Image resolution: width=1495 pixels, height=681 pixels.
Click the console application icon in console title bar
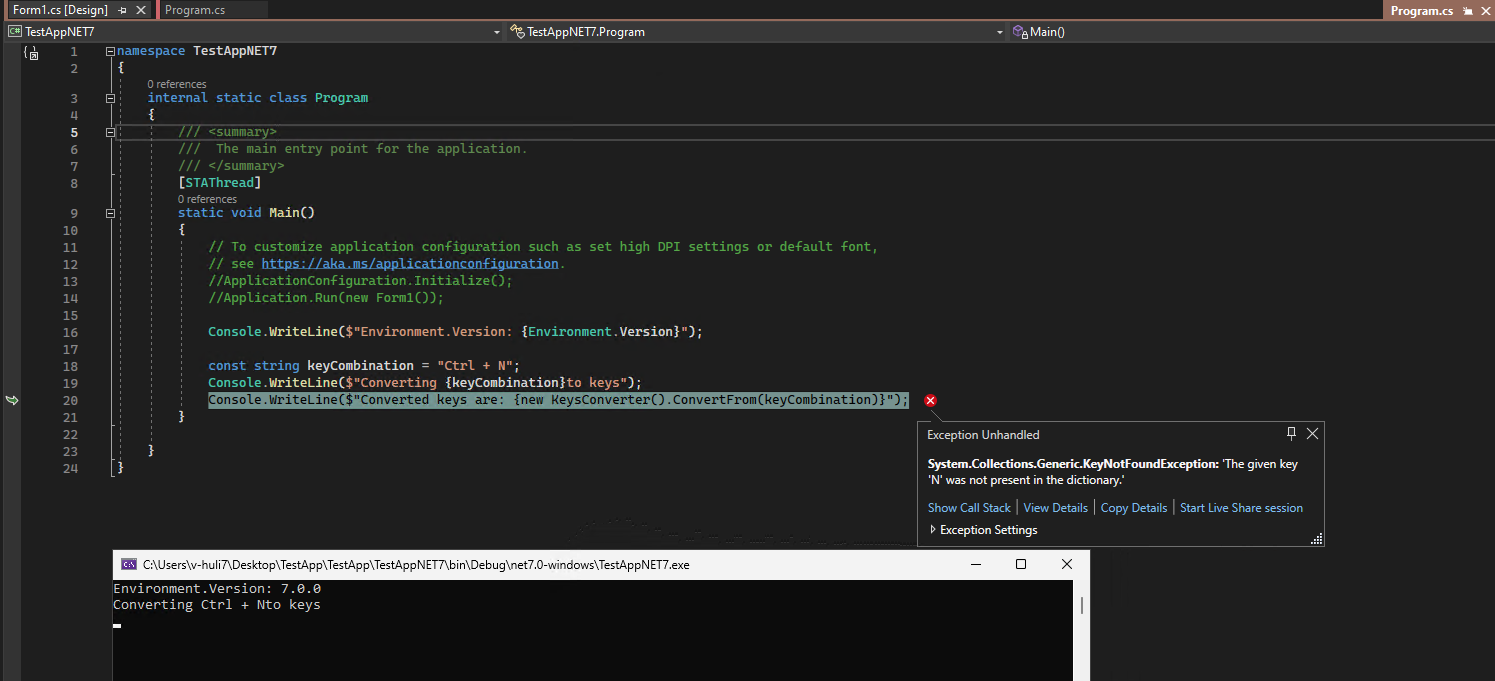tap(129, 564)
